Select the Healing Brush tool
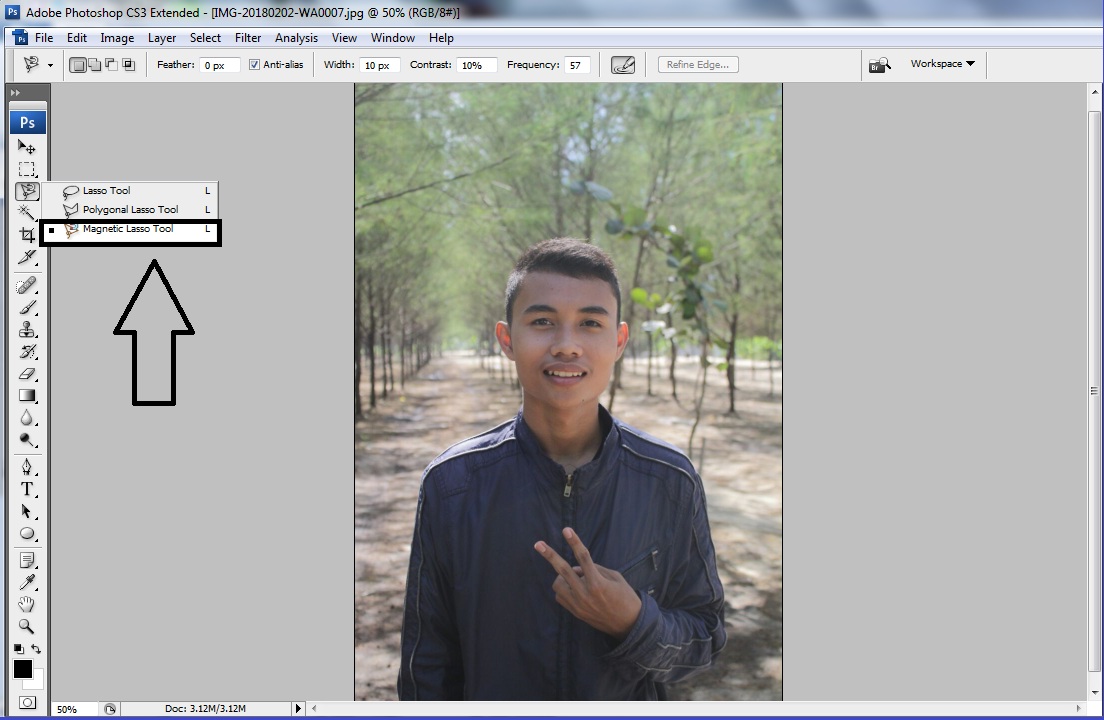The height and width of the screenshot is (720, 1104). click(27, 286)
